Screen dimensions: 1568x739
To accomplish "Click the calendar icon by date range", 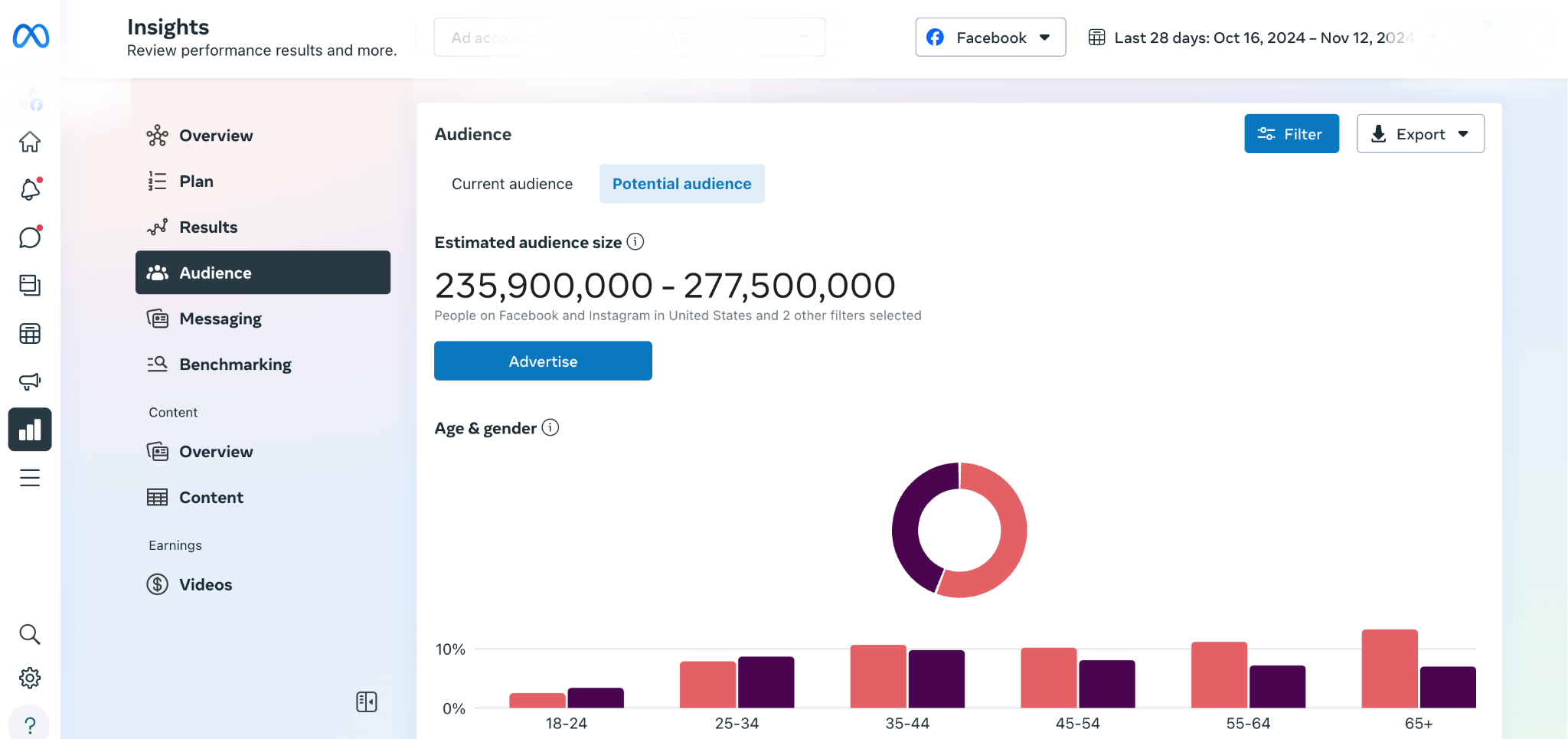I will coord(1096,37).
